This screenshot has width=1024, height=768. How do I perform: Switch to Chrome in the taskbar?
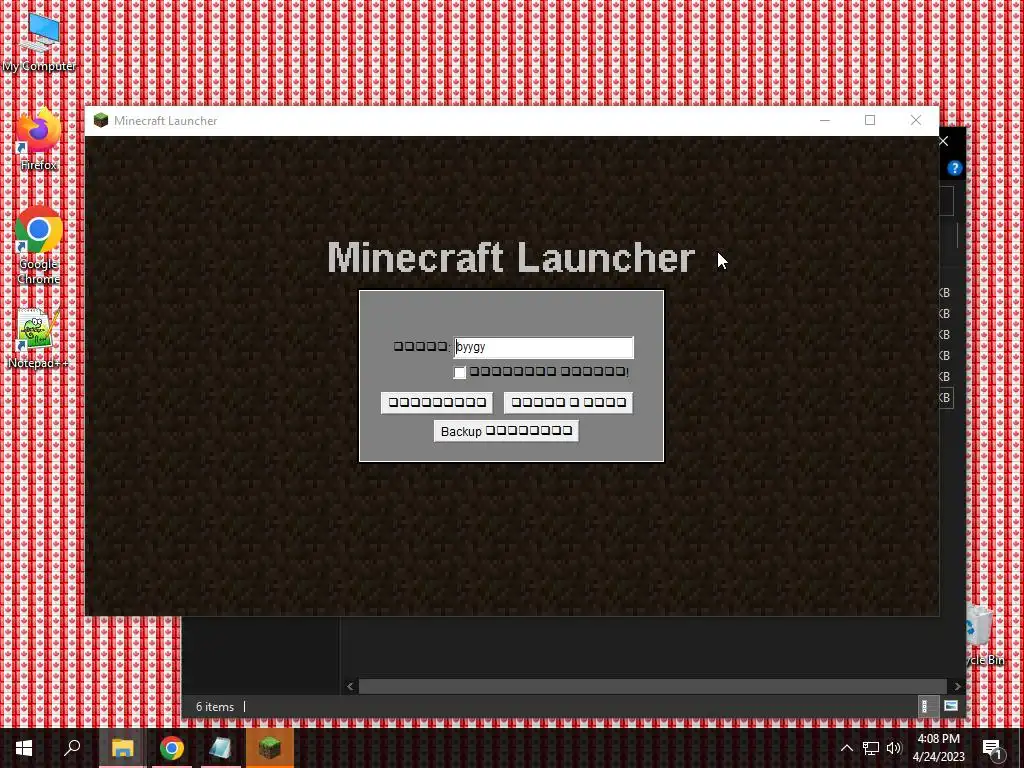click(x=172, y=748)
